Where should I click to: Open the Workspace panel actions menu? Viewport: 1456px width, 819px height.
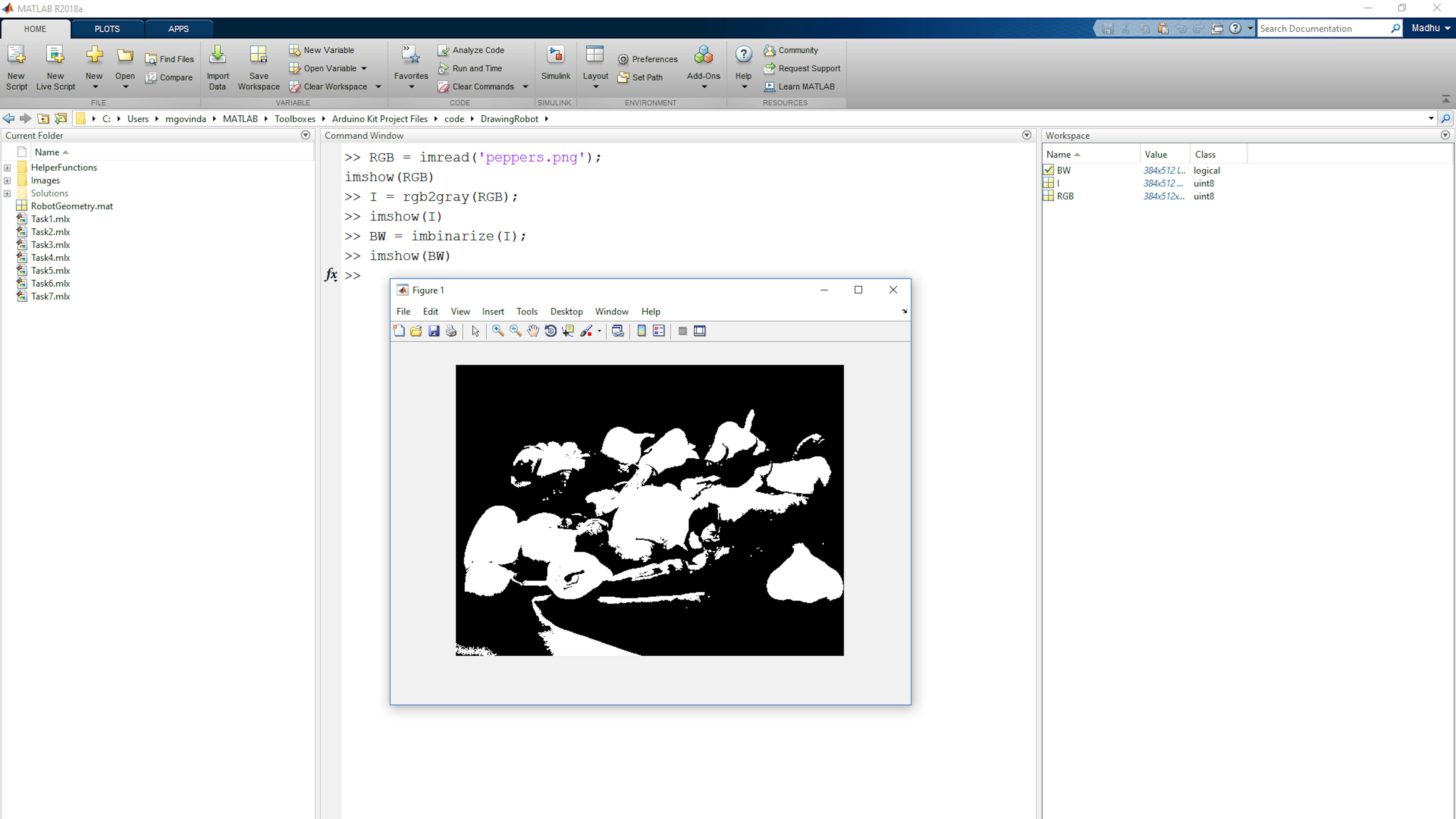pyautogui.click(x=1445, y=135)
